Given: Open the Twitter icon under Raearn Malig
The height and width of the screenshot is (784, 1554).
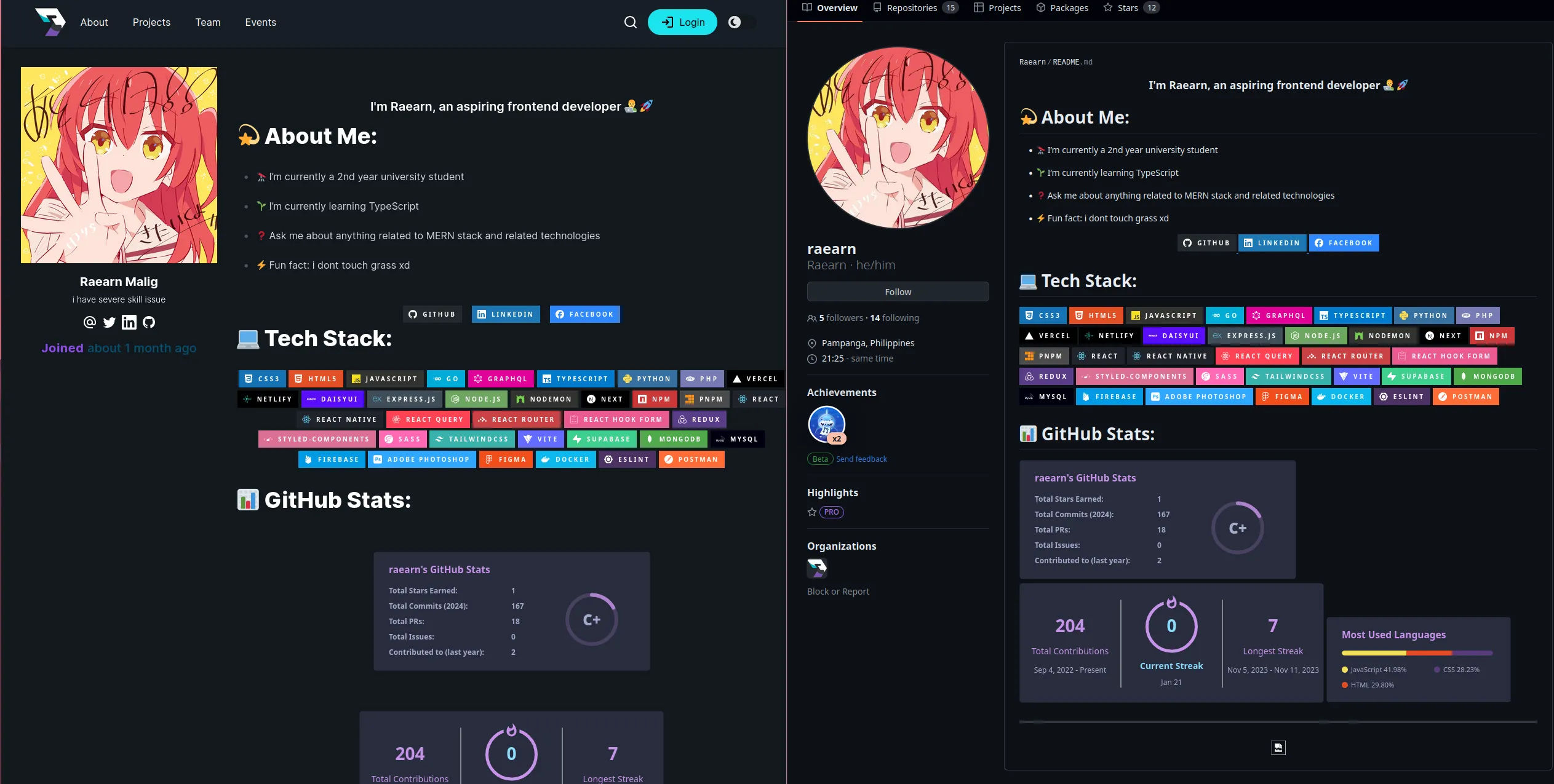Looking at the screenshot, I should tap(109, 322).
